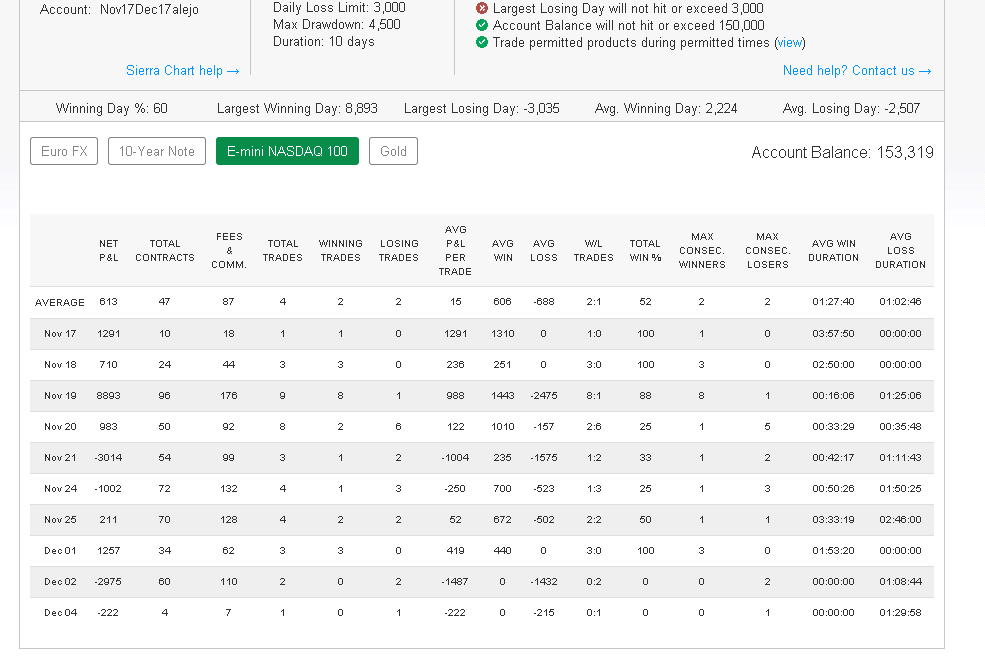Click the AVG WIN DURATION header
The height and width of the screenshot is (668, 985).
(x=833, y=250)
